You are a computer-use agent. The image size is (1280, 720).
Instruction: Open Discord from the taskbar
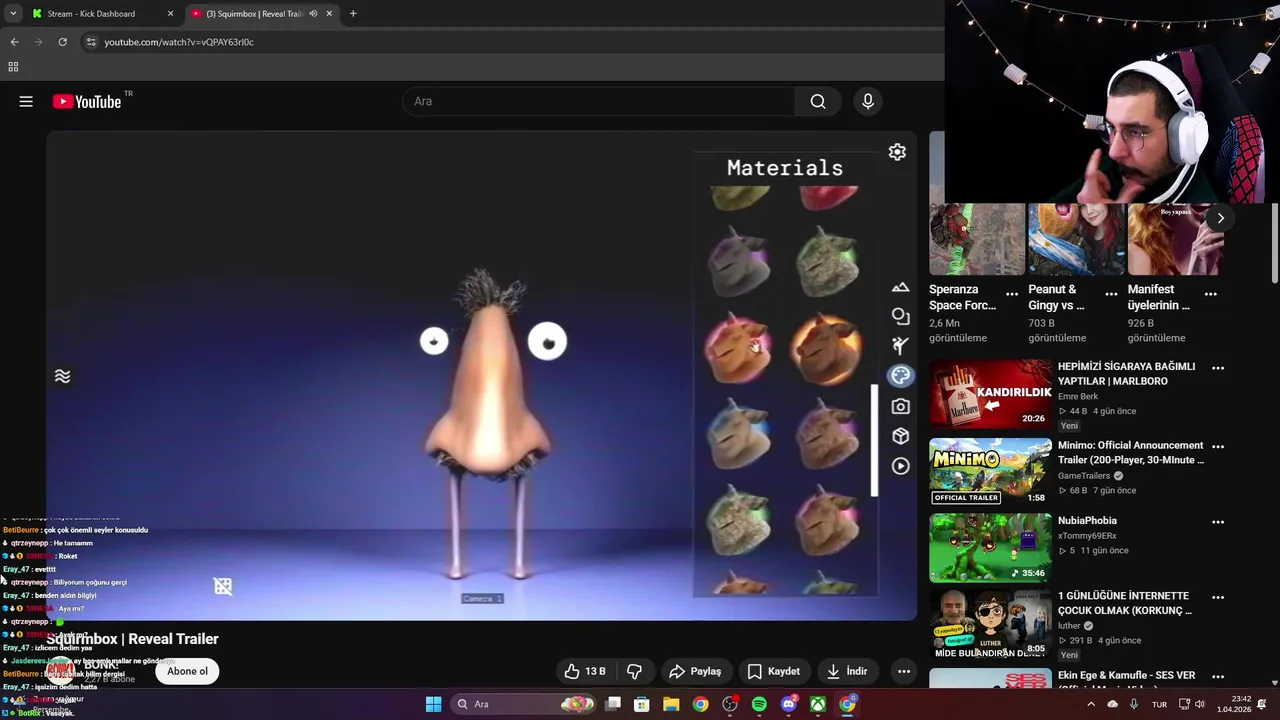pyautogui.click(x=788, y=704)
